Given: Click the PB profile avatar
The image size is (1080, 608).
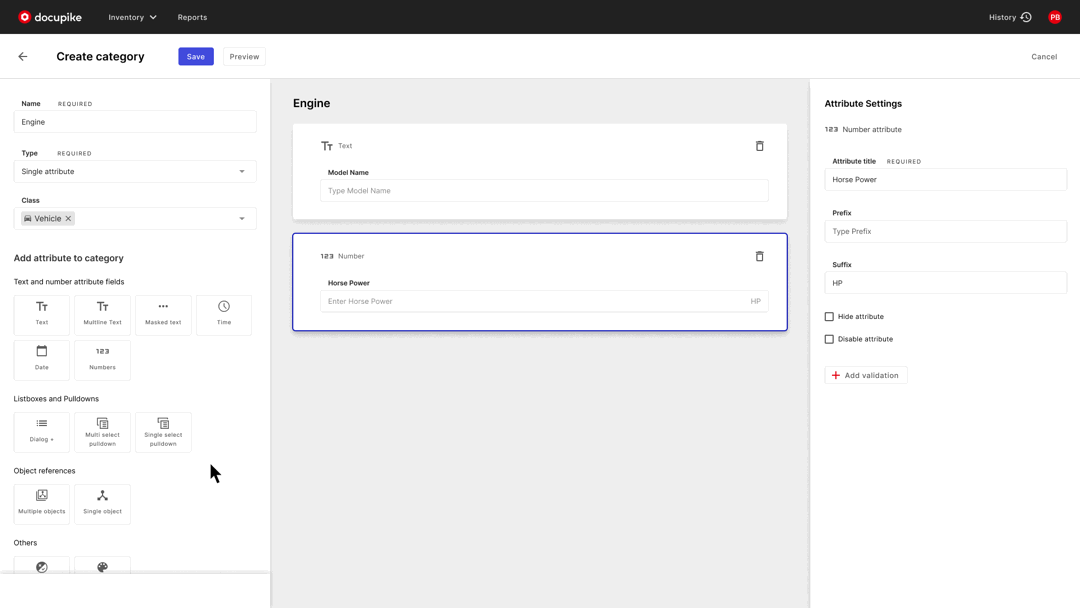Looking at the screenshot, I should tap(1054, 17).
